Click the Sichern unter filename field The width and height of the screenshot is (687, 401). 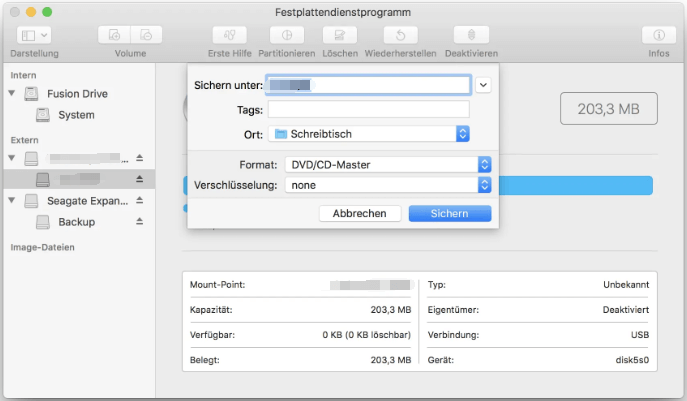pyautogui.click(x=368, y=85)
